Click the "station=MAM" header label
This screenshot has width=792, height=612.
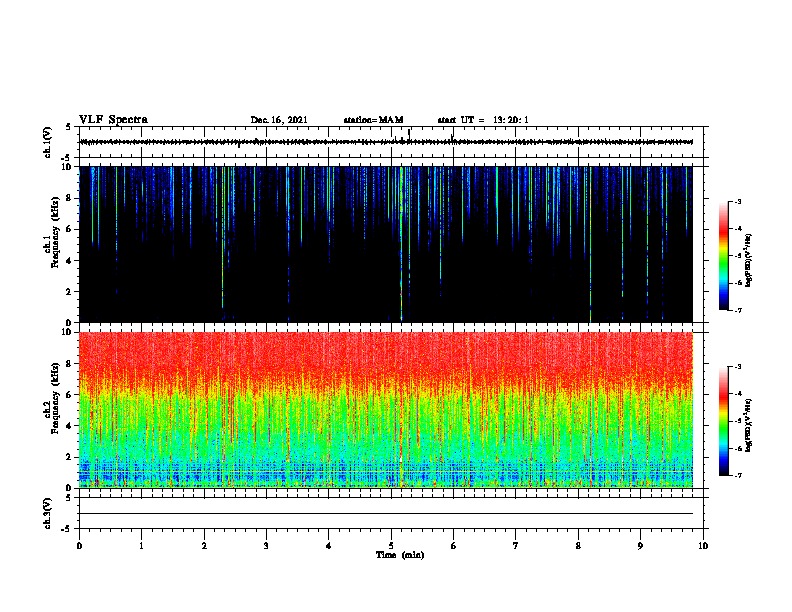373,120
